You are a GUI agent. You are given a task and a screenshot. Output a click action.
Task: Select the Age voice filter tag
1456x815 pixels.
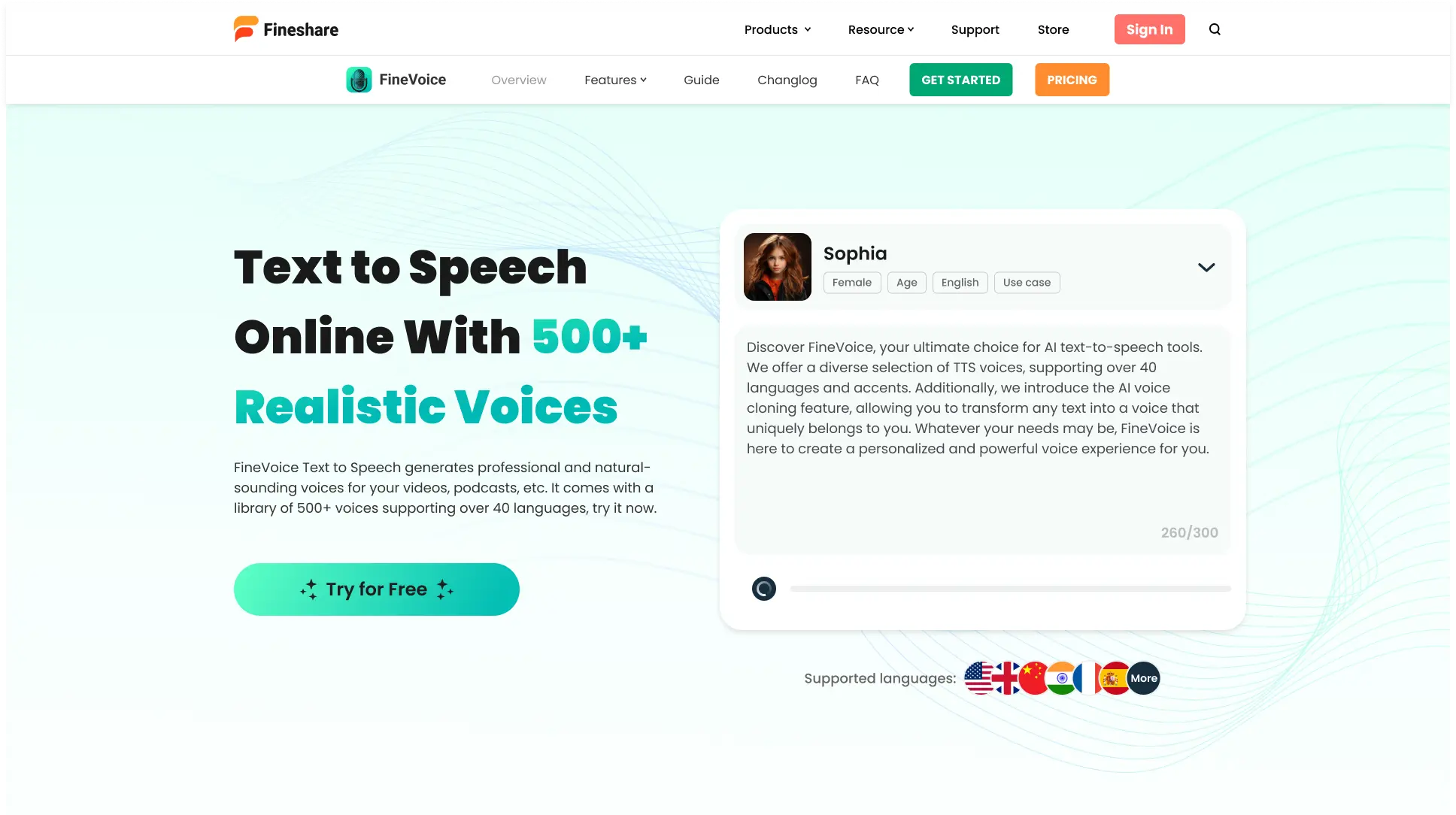(x=907, y=282)
